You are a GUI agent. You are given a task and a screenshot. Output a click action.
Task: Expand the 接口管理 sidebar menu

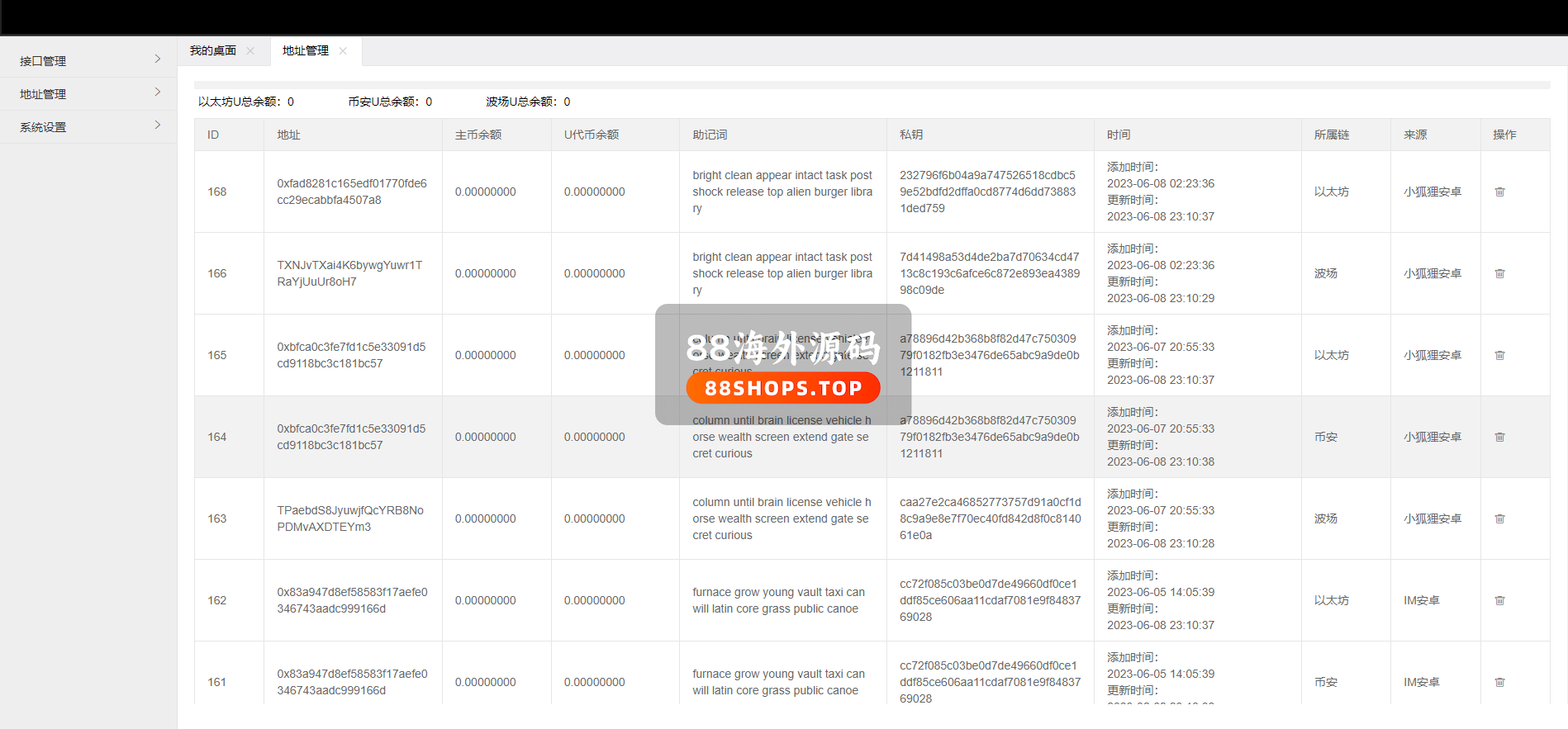[88, 60]
